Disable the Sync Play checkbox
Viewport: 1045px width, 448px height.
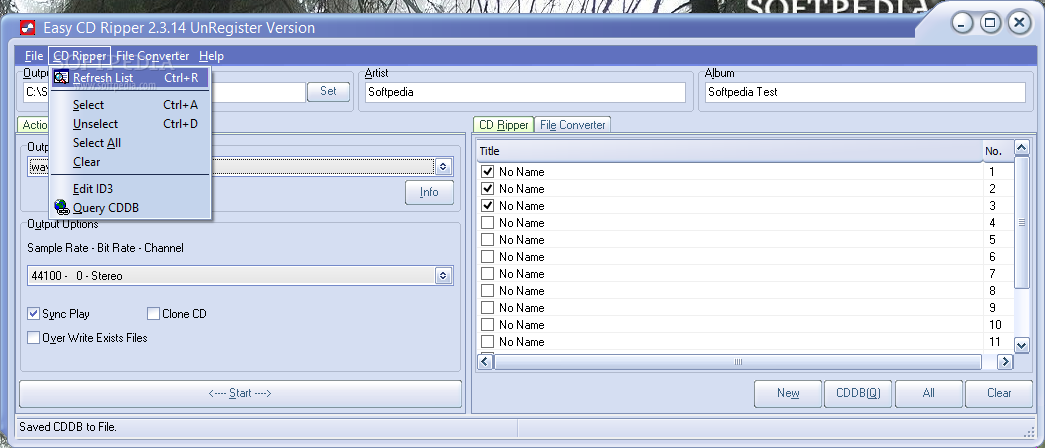(33, 313)
